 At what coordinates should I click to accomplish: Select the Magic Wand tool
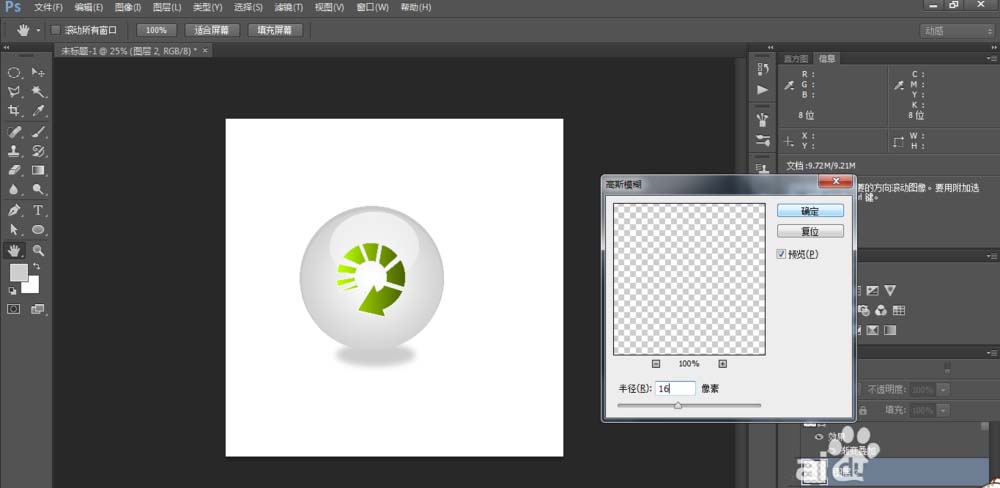coord(38,92)
